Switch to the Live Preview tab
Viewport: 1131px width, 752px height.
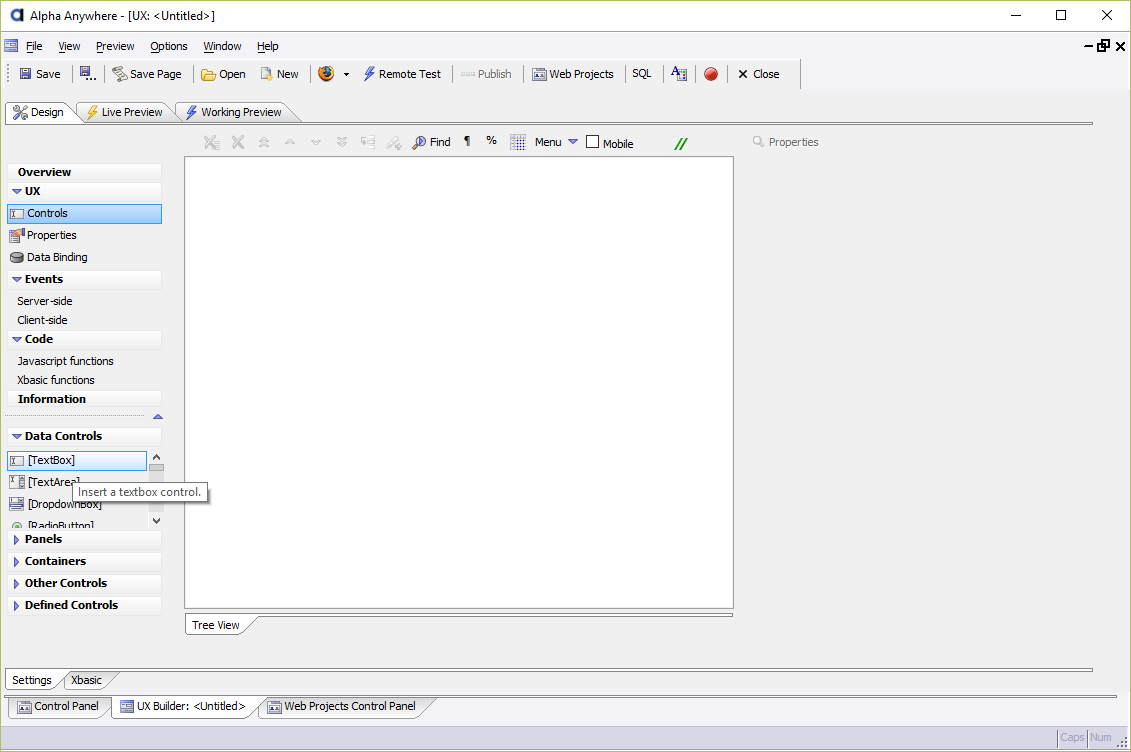(x=125, y=112)
